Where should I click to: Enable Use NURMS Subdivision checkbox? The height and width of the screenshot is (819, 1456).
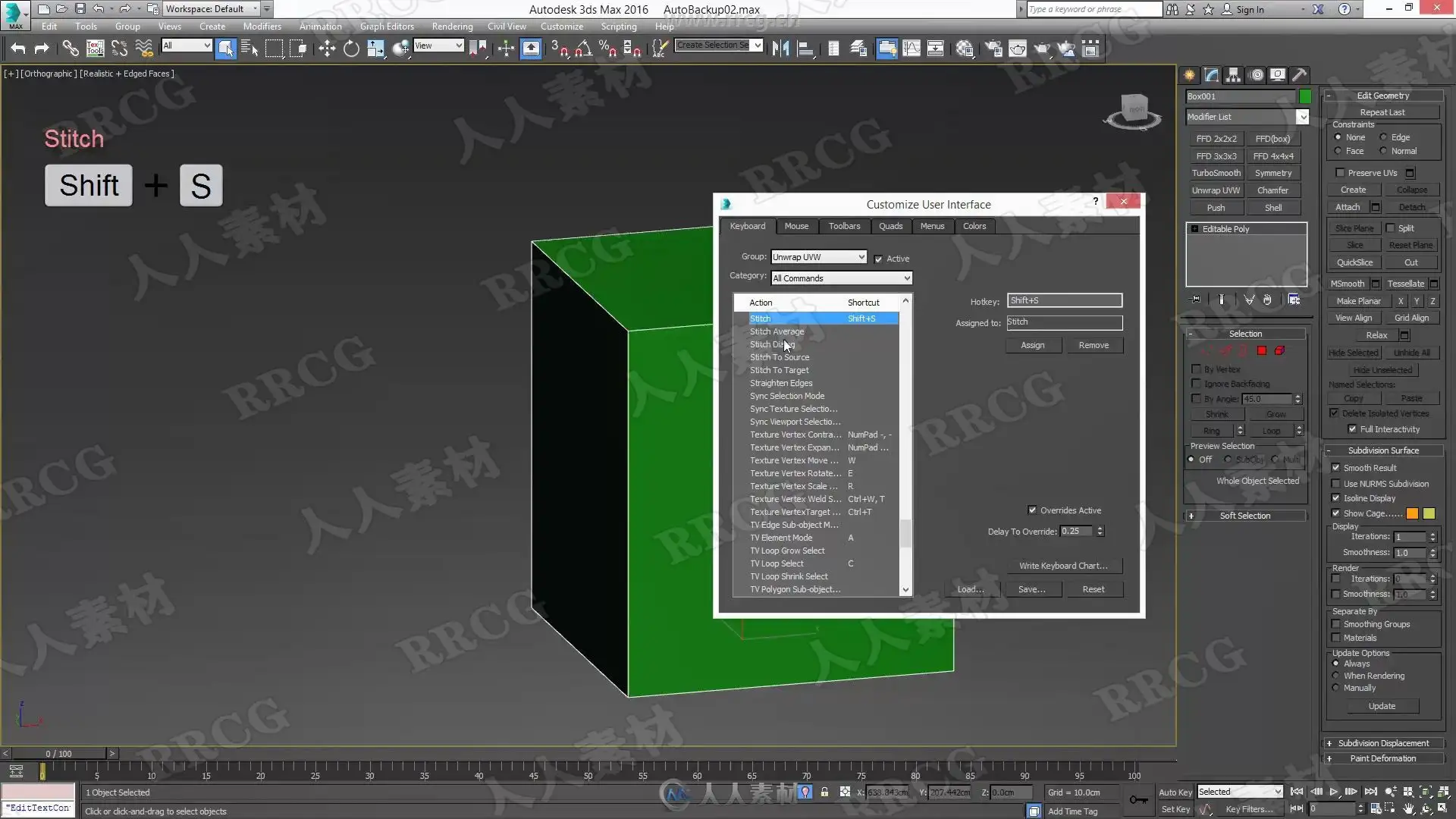coord(1336,484)
